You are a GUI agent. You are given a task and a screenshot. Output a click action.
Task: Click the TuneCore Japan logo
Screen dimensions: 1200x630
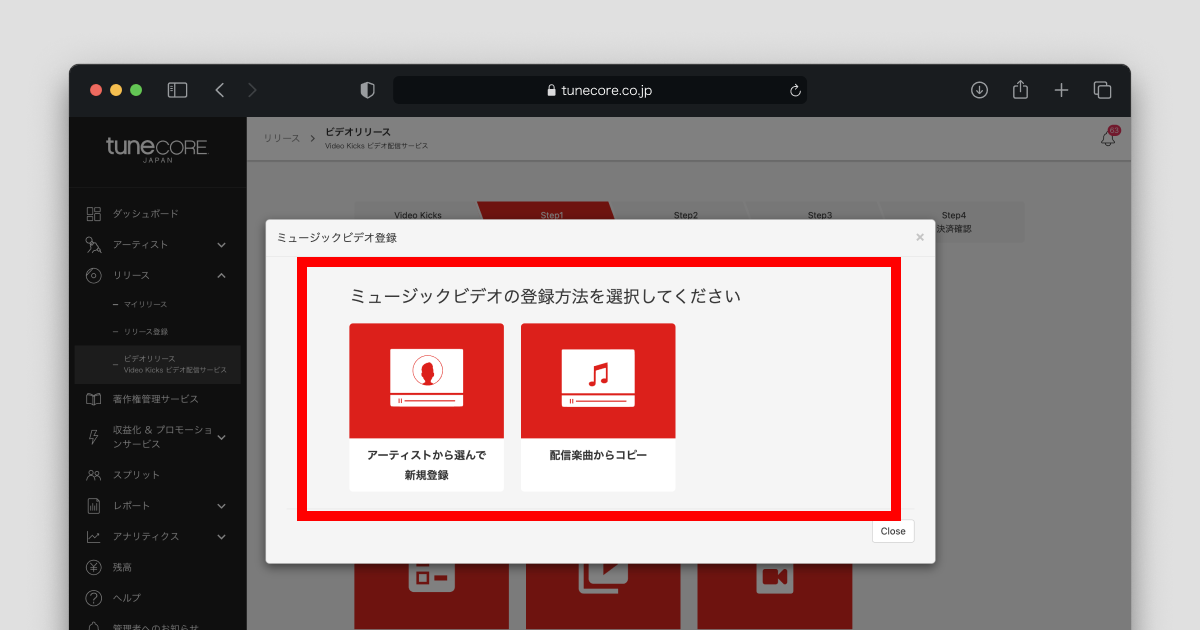click(157, 150)
